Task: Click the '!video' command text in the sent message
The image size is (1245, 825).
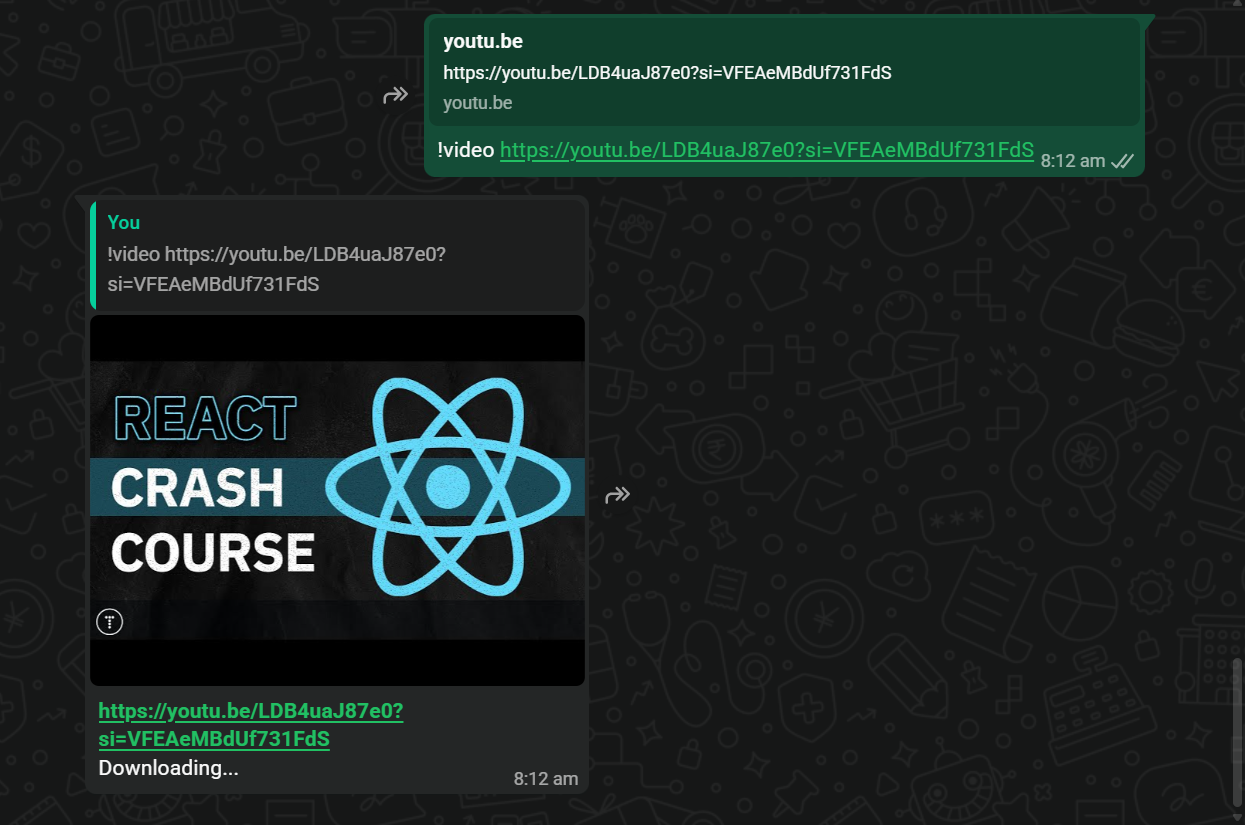Action: coord(466,150)
